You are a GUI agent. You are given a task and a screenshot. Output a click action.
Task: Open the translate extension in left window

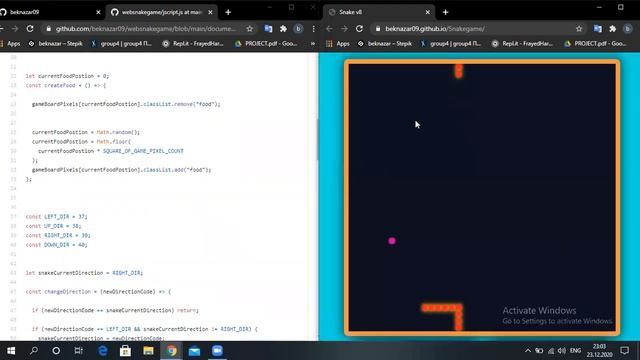click(268, 29)
